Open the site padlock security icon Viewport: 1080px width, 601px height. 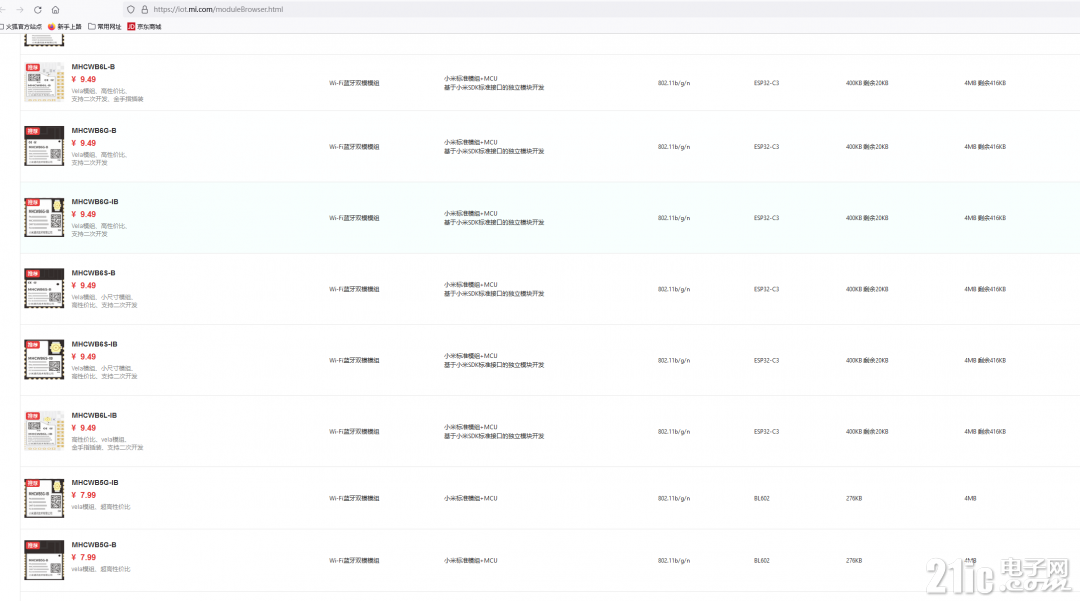[x=145, y=10]
